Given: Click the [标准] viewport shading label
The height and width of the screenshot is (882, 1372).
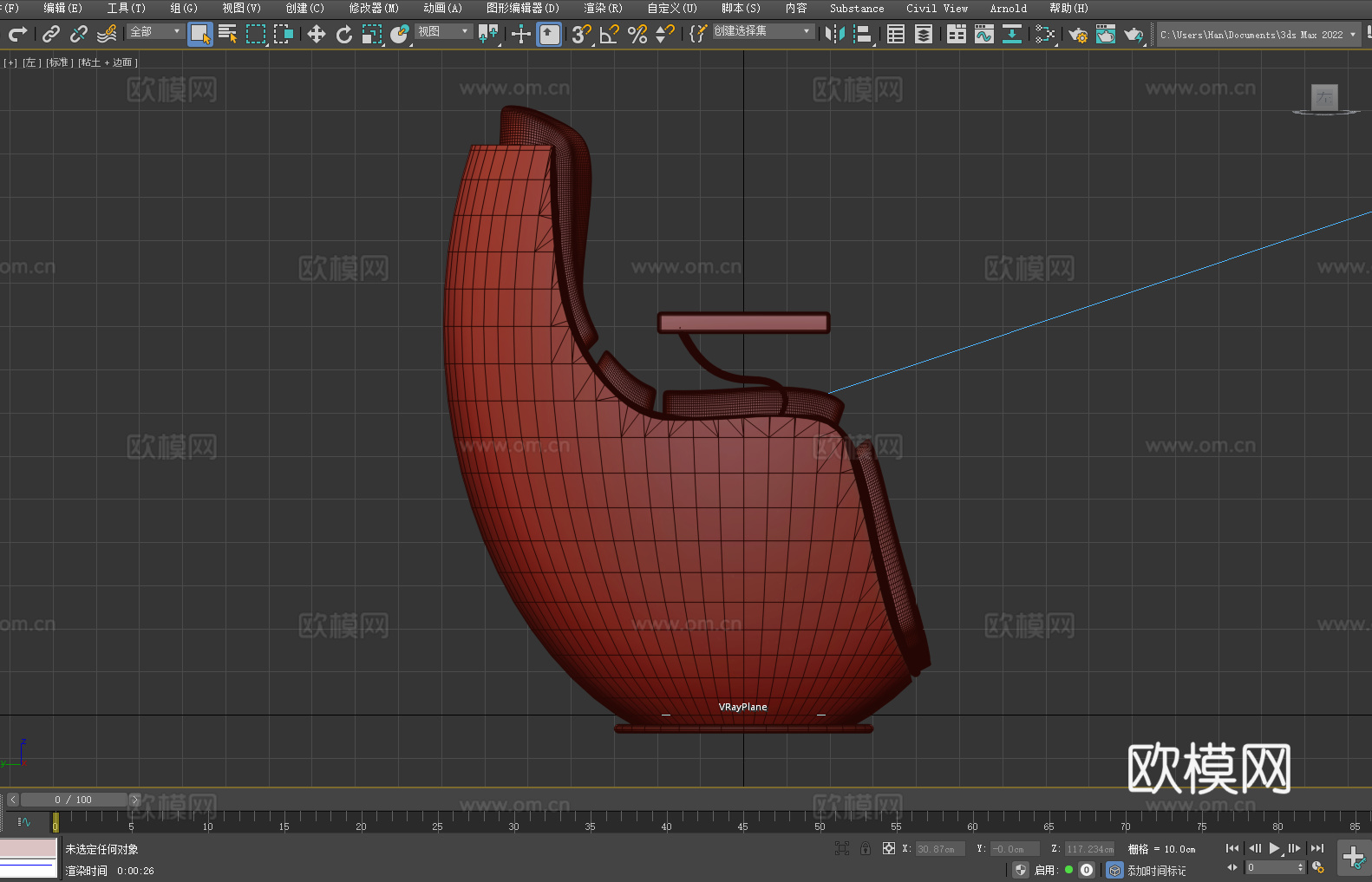Looking at the screenshot, I should (59, 62).
